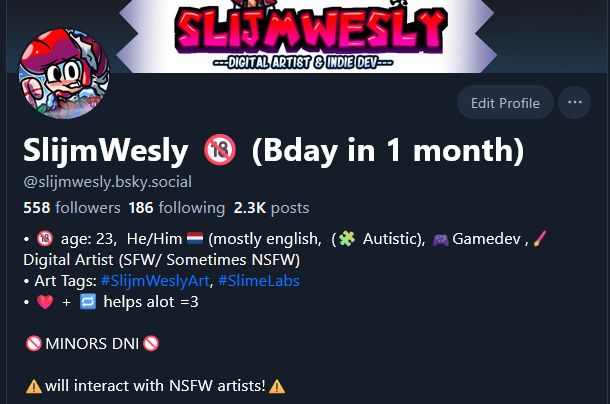Open the SlijmWesly banner image
The image size is (610, 404).
[x=307, y=36]
